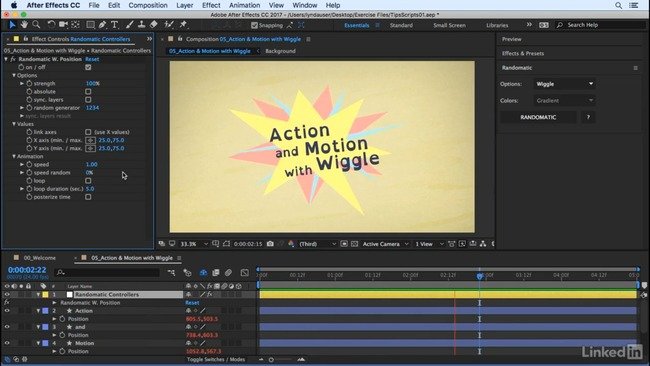Click the Frame Blending icon in timeline
The height and width of the screenshot is (366, 650).
click(216, 272)
